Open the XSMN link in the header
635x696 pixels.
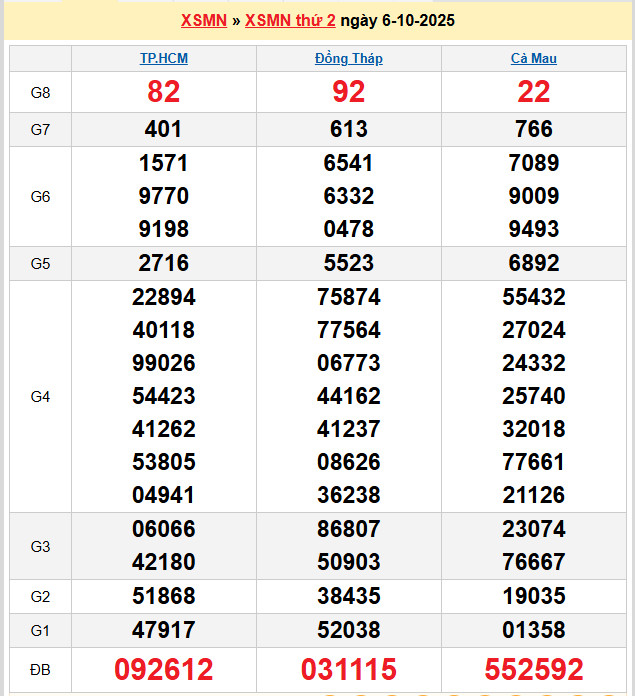203,20
